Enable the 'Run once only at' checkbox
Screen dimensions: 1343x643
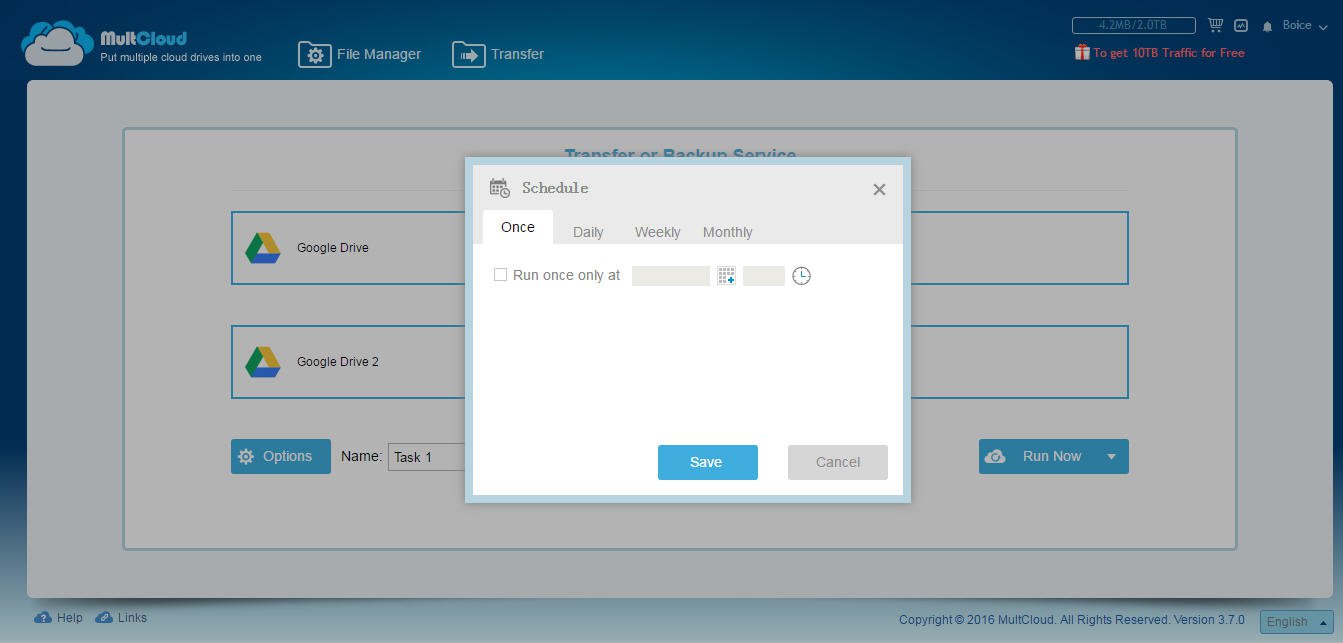pyautogui.click(x=500, y=274)
